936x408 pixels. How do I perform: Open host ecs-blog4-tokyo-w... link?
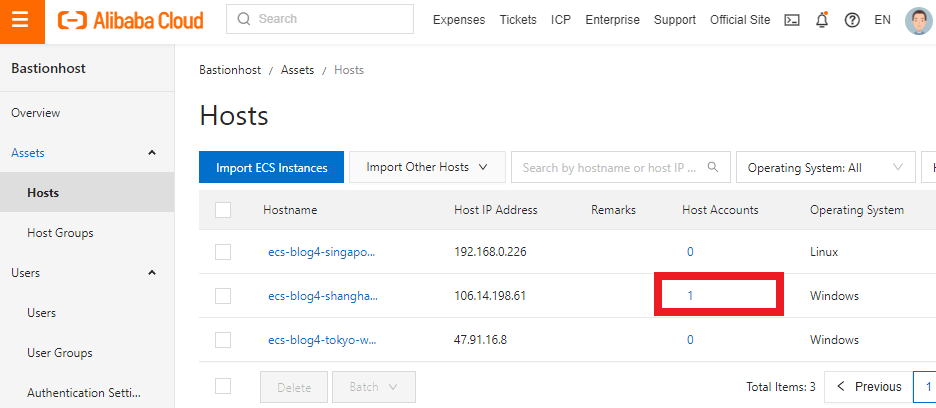(322, 340)
